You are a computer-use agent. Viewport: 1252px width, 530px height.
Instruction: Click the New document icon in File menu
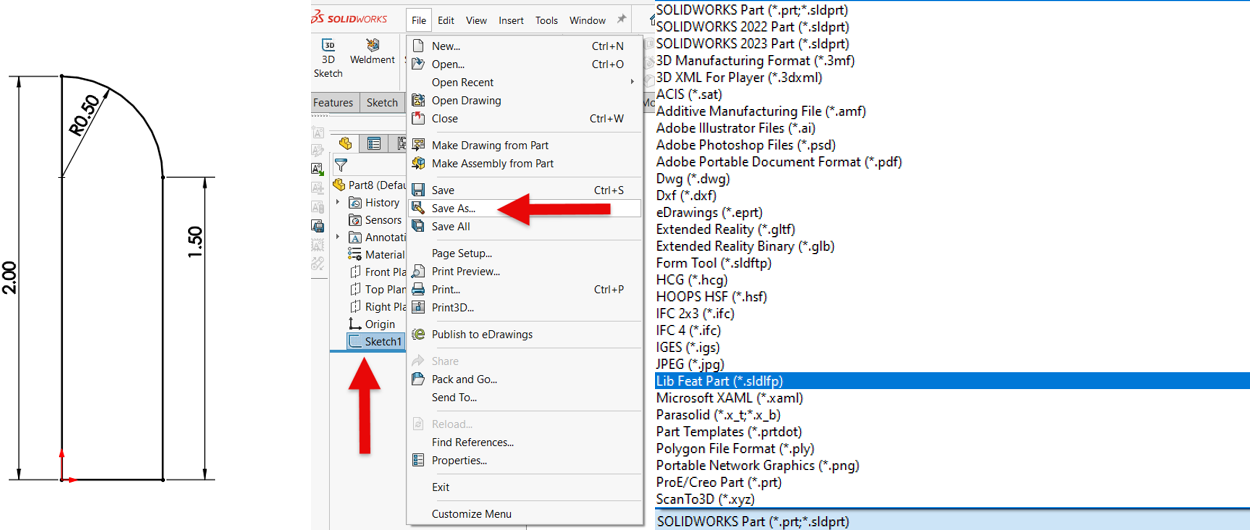coord(418,46)
